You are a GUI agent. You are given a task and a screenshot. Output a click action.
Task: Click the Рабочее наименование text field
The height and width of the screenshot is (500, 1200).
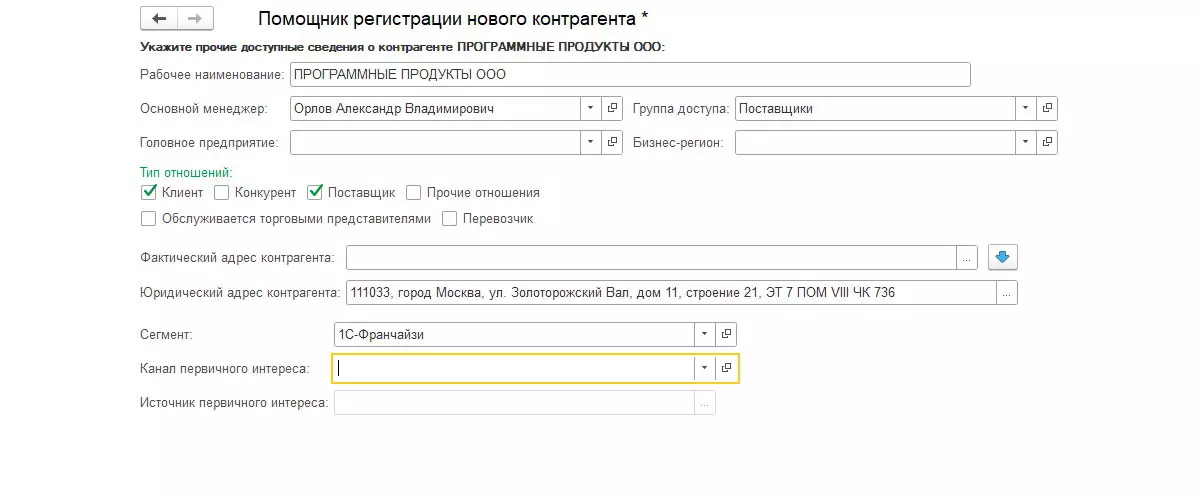tap(629, 75)
